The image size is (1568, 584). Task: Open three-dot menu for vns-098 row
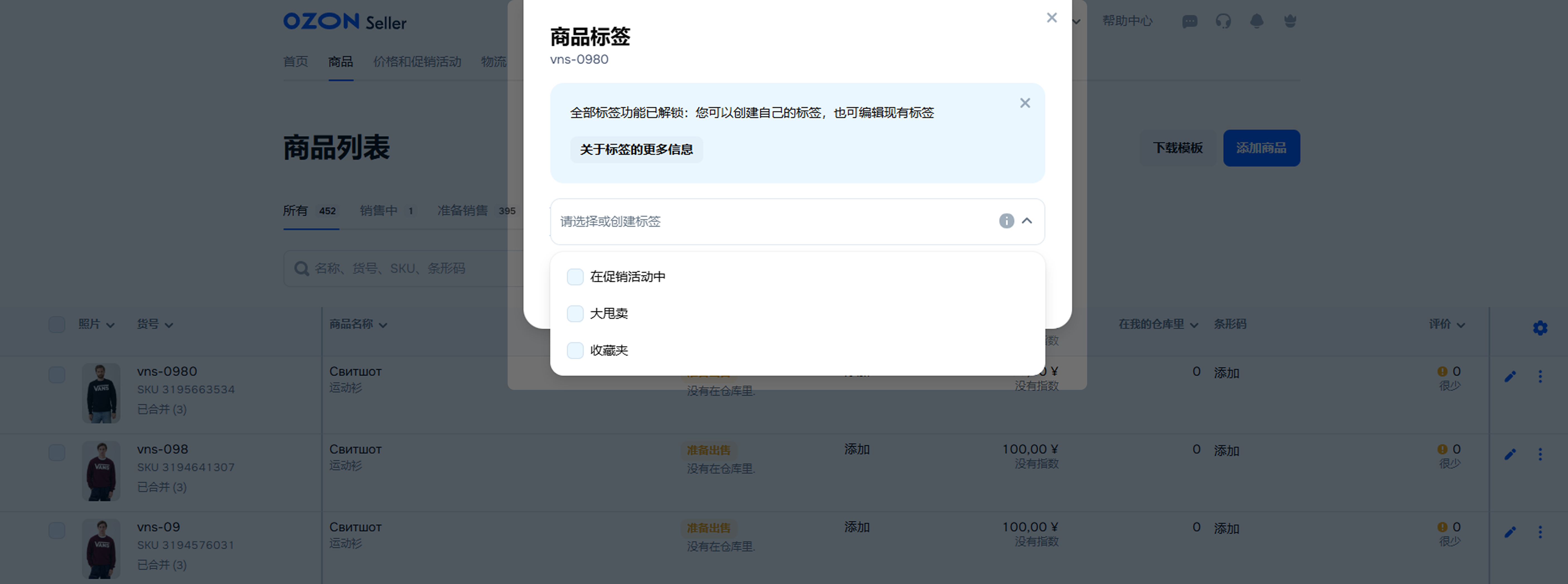pyautogui.click(x=1540, y=454)
